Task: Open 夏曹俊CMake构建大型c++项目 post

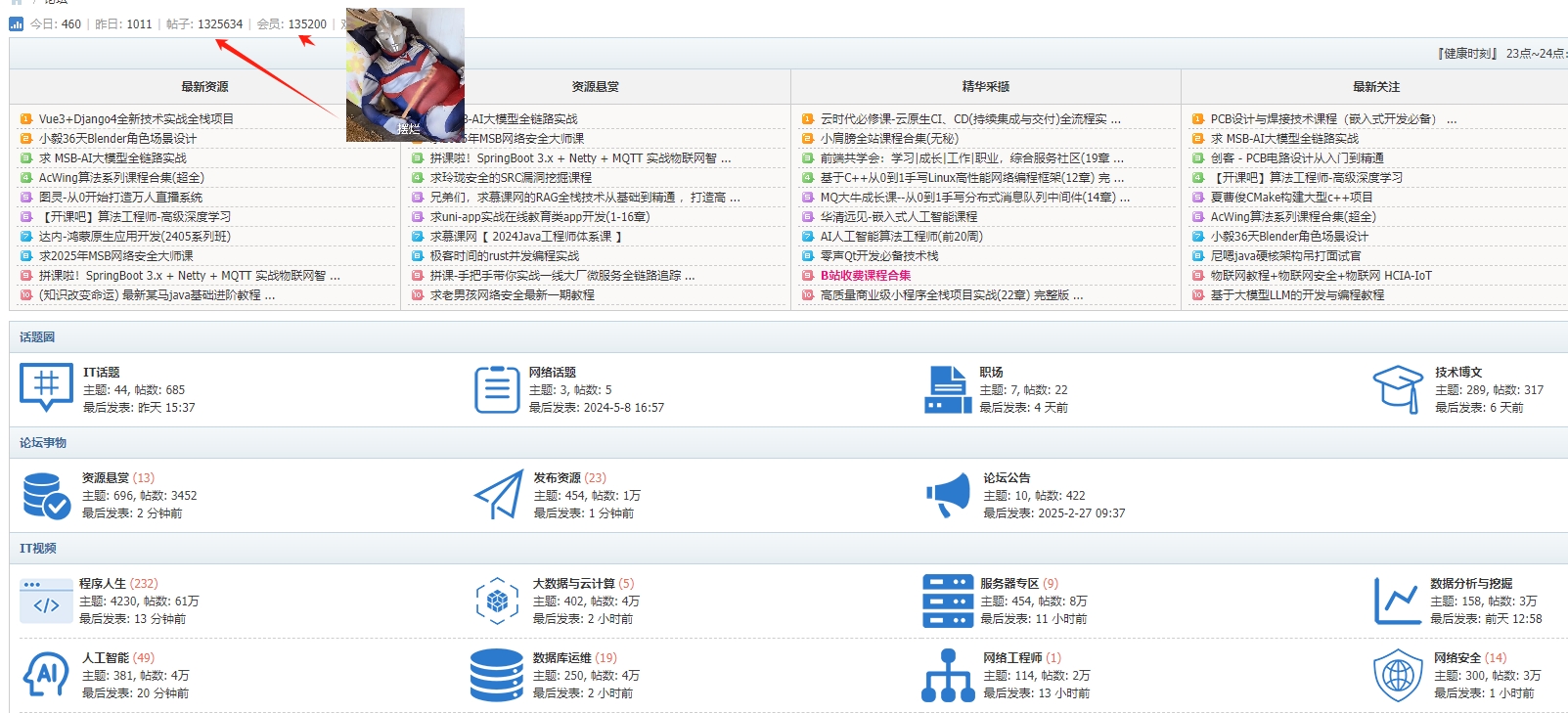Action: click(x=1292, y=197)
